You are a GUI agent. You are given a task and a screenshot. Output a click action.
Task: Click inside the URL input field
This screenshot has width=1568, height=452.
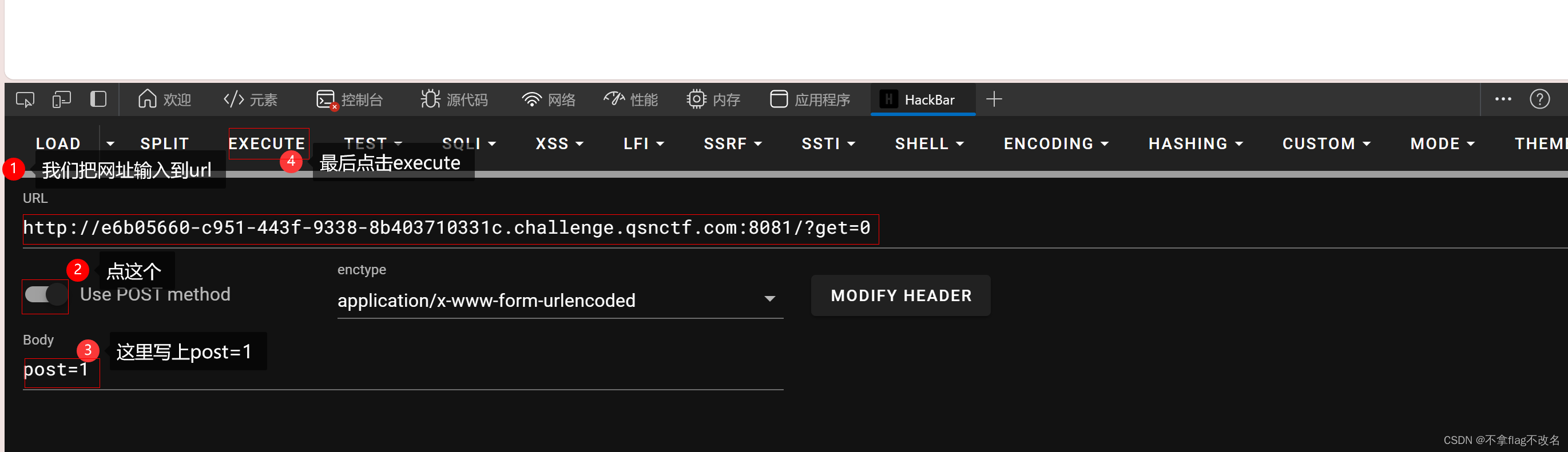[450, 228]
